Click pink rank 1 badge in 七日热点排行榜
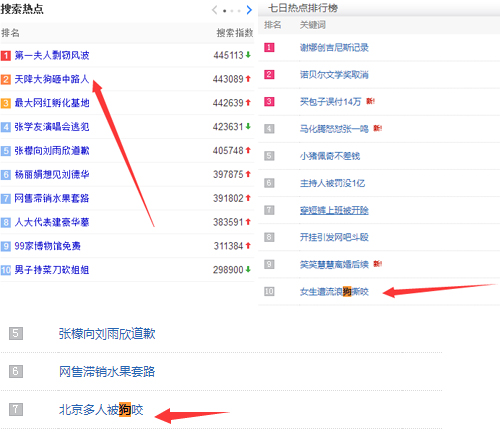Image resolution: width=500 pixels, height=438 pixels. pos(269,47)
